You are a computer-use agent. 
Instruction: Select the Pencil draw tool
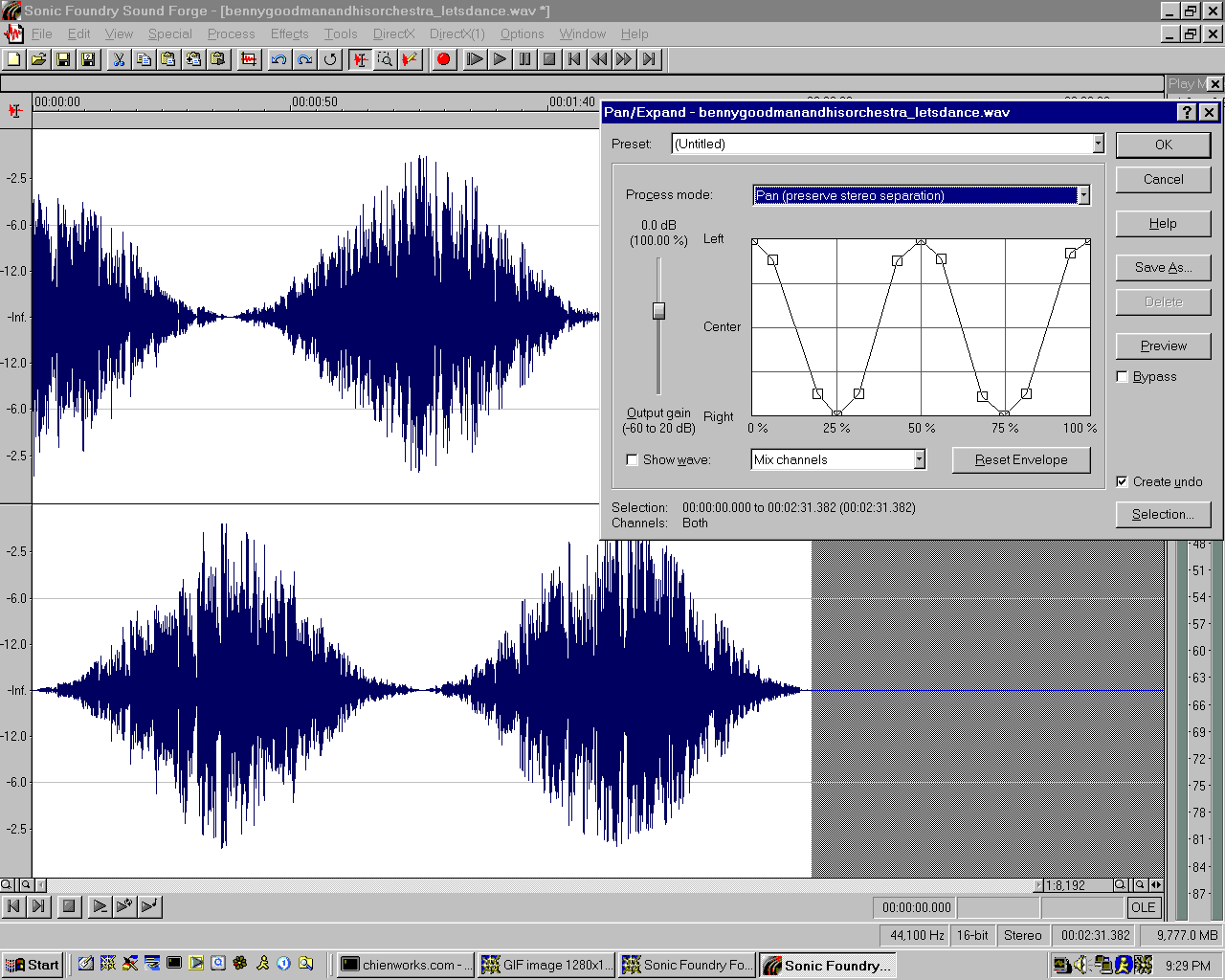410,59
